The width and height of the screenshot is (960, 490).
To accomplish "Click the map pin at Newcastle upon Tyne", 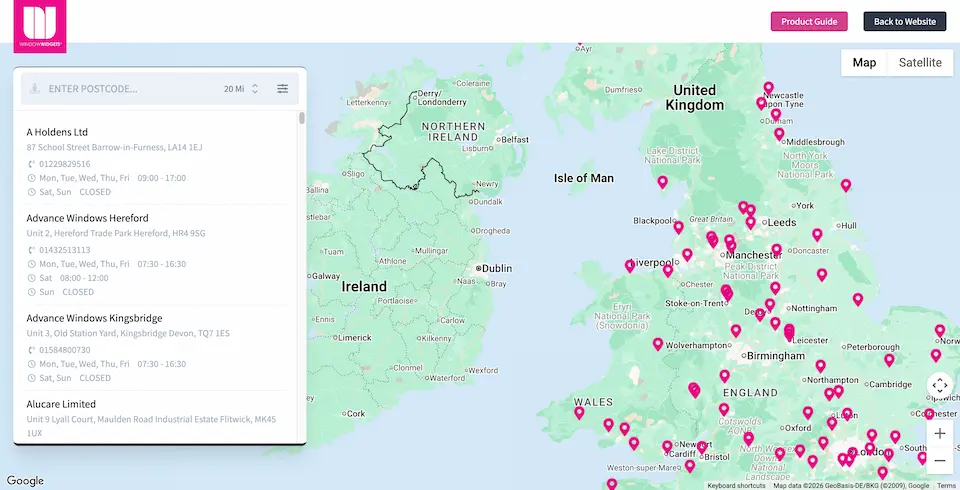I will pos(768,88).
